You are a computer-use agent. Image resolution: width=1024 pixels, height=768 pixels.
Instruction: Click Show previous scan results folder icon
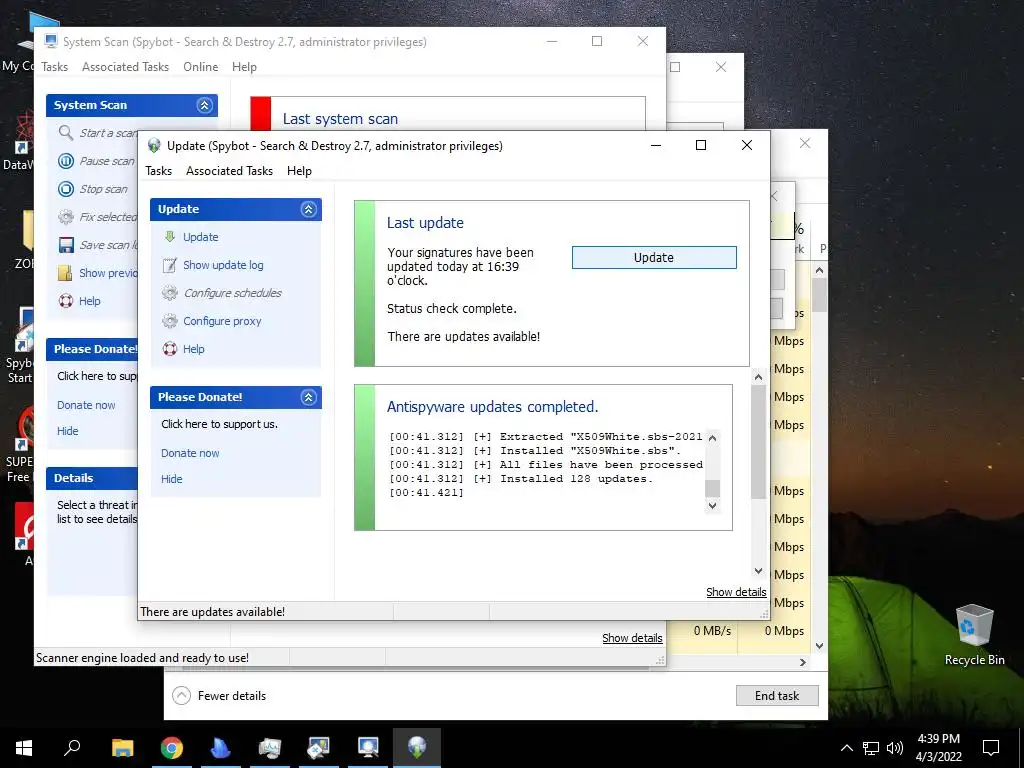click(x=66, y=273)
